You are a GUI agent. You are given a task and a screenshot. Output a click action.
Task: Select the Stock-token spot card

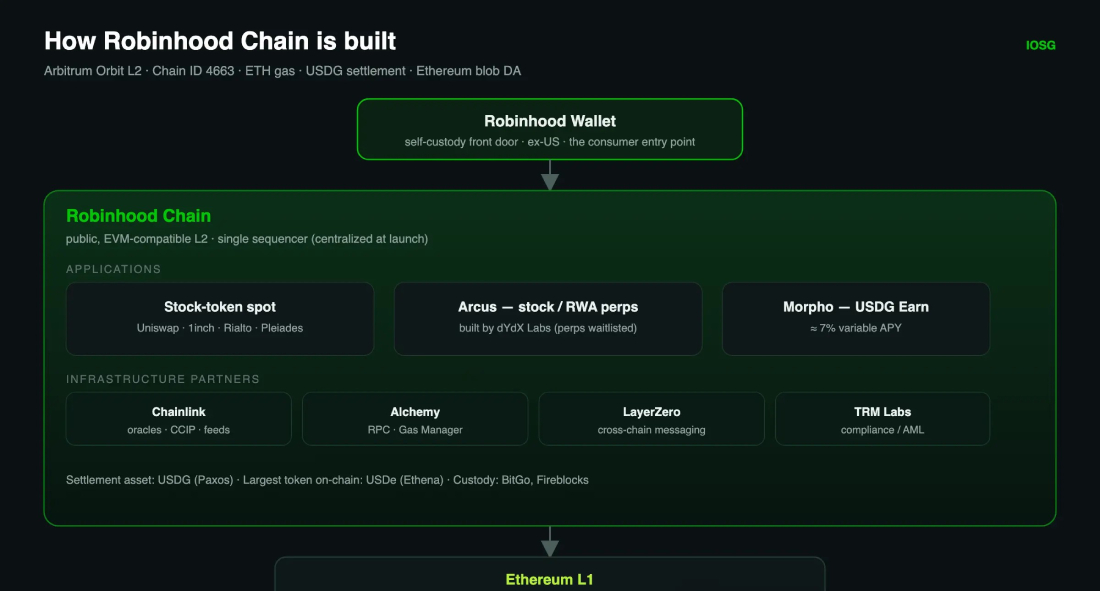click(x=220, y=319)
